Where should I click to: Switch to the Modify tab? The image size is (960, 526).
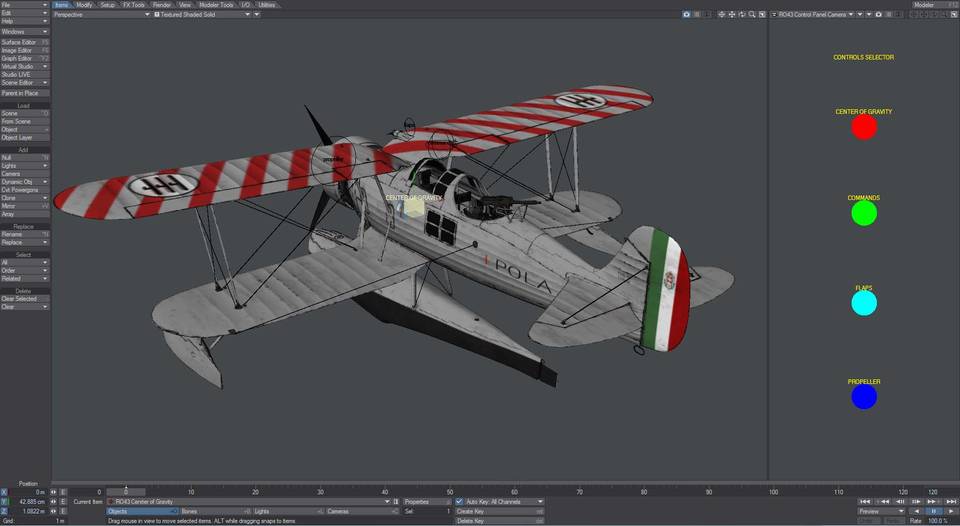pos(84,5)
